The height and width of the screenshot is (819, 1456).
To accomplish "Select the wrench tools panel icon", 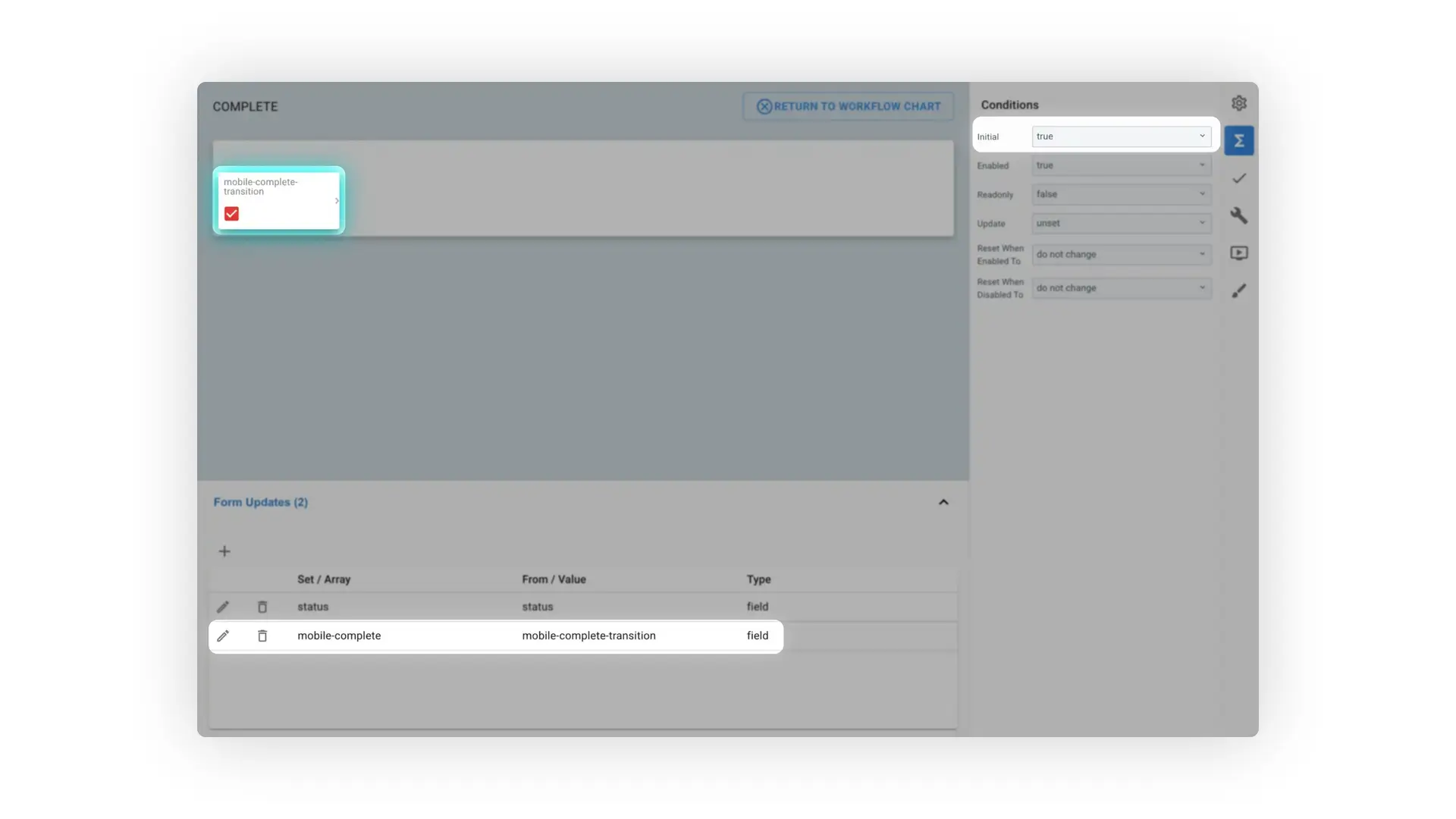I will pyautogui.click(x=1239, y=215).
